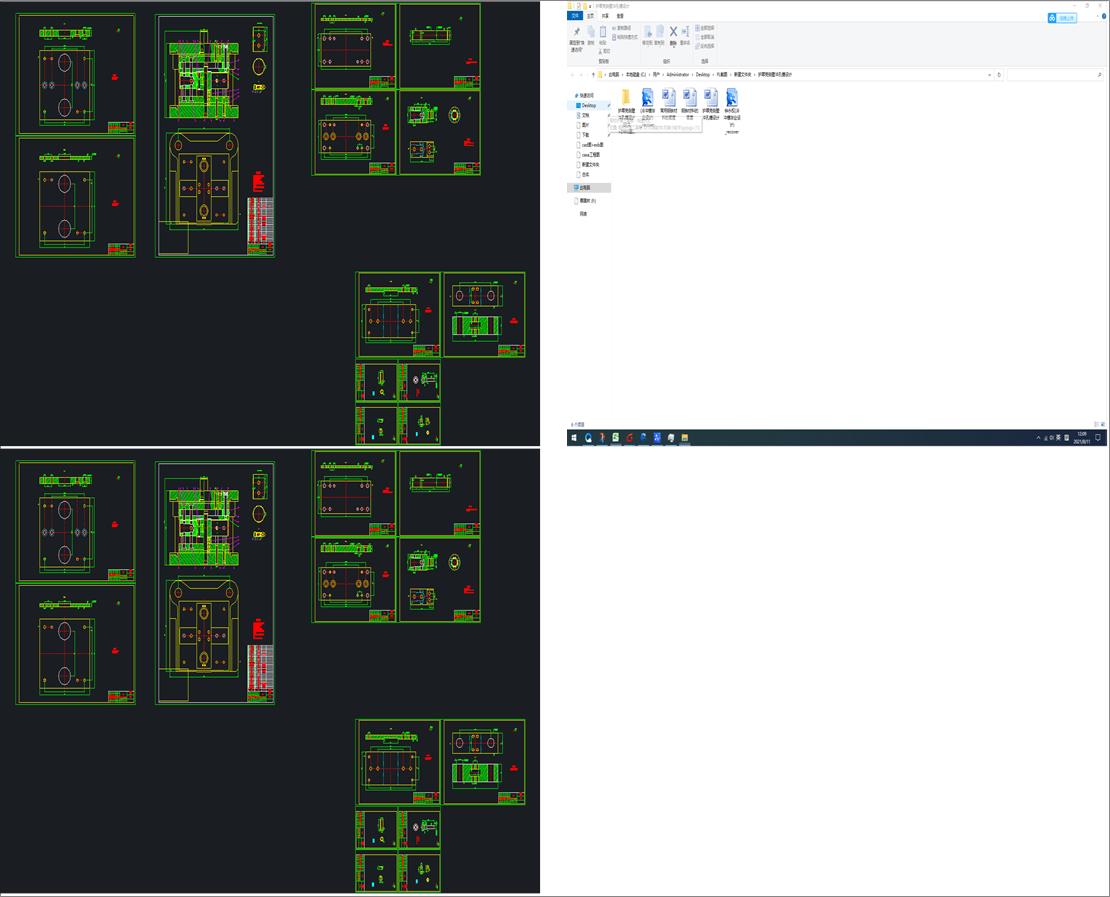
Task: Toggle the English input method indicator
Action: [x=1058, y=438]
